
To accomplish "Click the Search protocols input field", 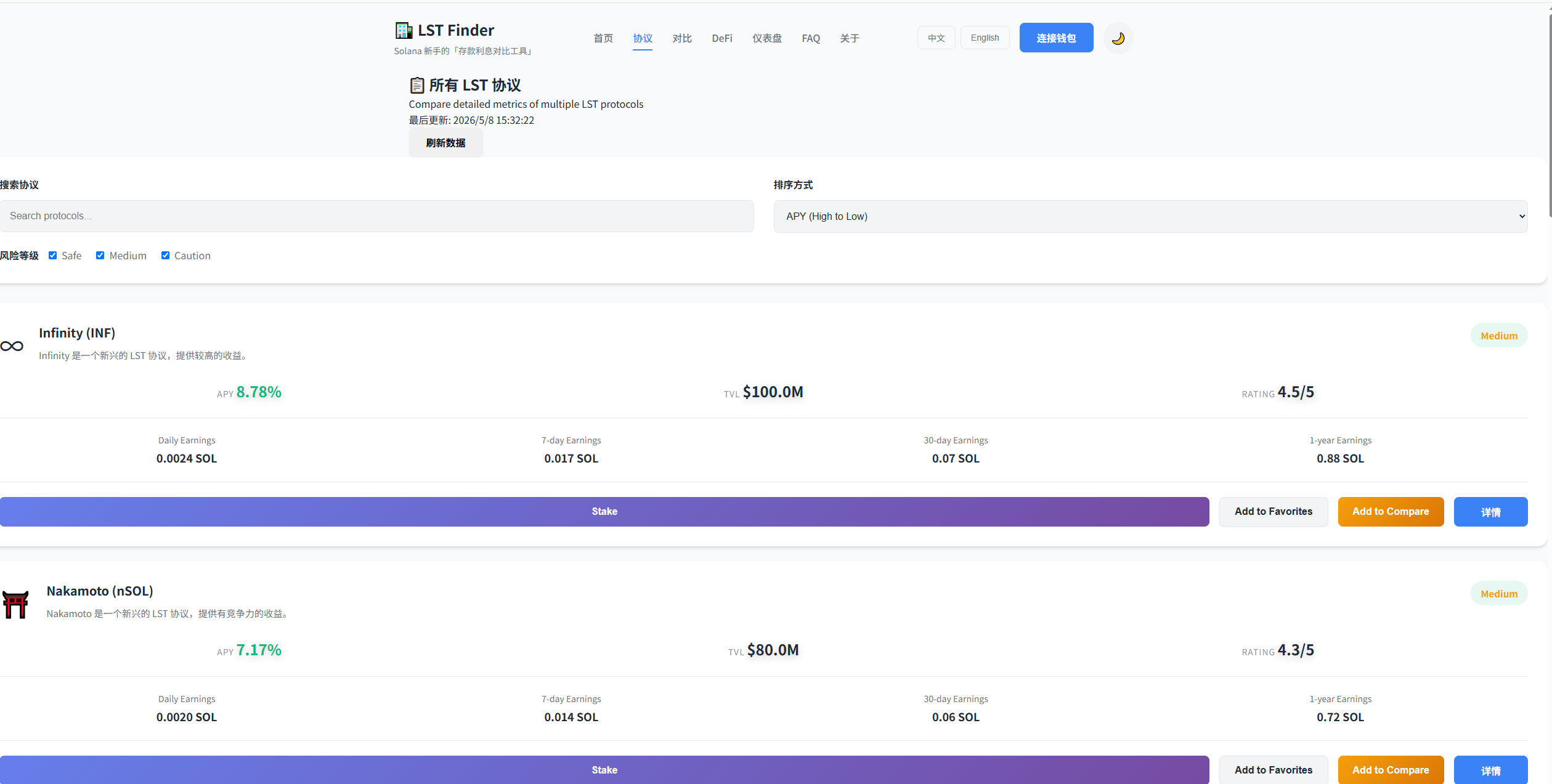I will click(377, 216).
